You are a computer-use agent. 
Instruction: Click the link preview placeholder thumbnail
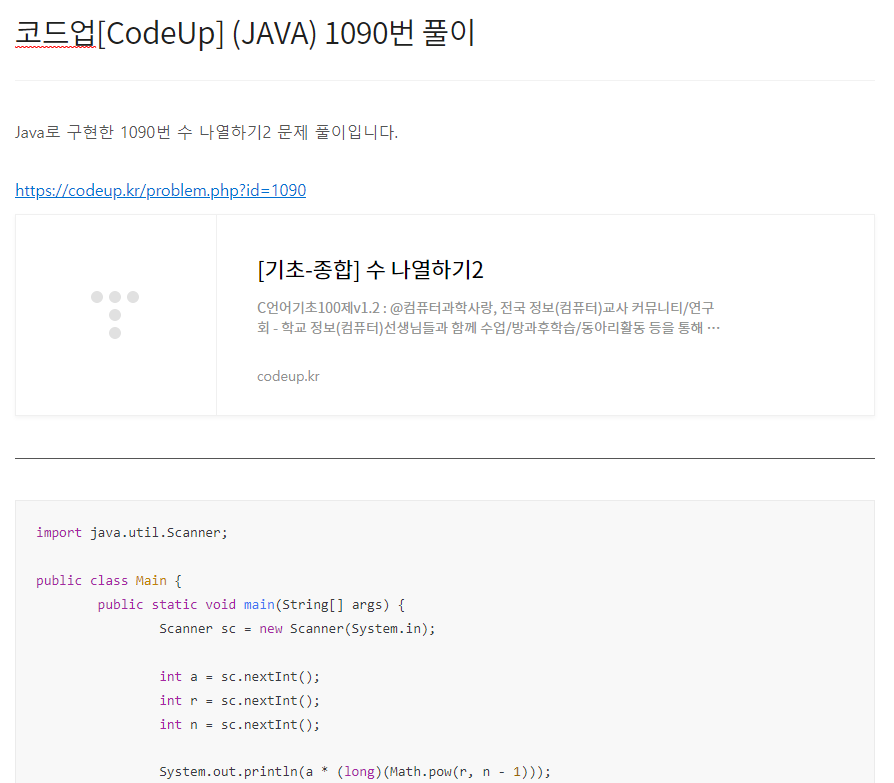[x=116, y=315]
